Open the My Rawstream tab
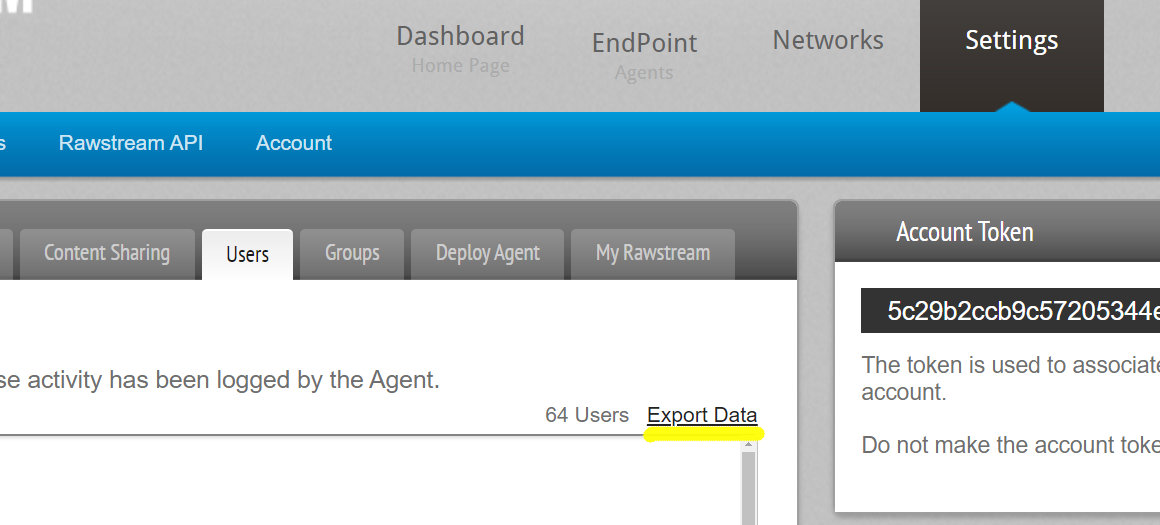The image size is (1160, 525). (652, 254)
